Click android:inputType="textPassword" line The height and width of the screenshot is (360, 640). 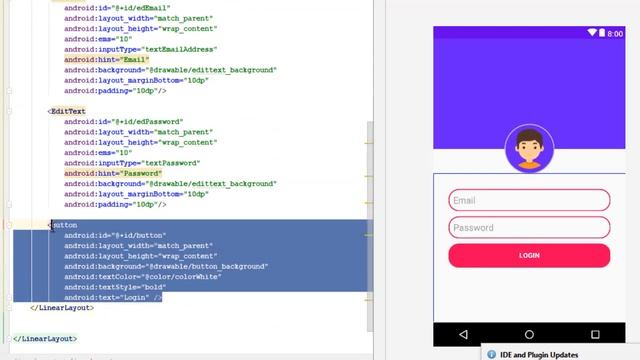[132, 163]
